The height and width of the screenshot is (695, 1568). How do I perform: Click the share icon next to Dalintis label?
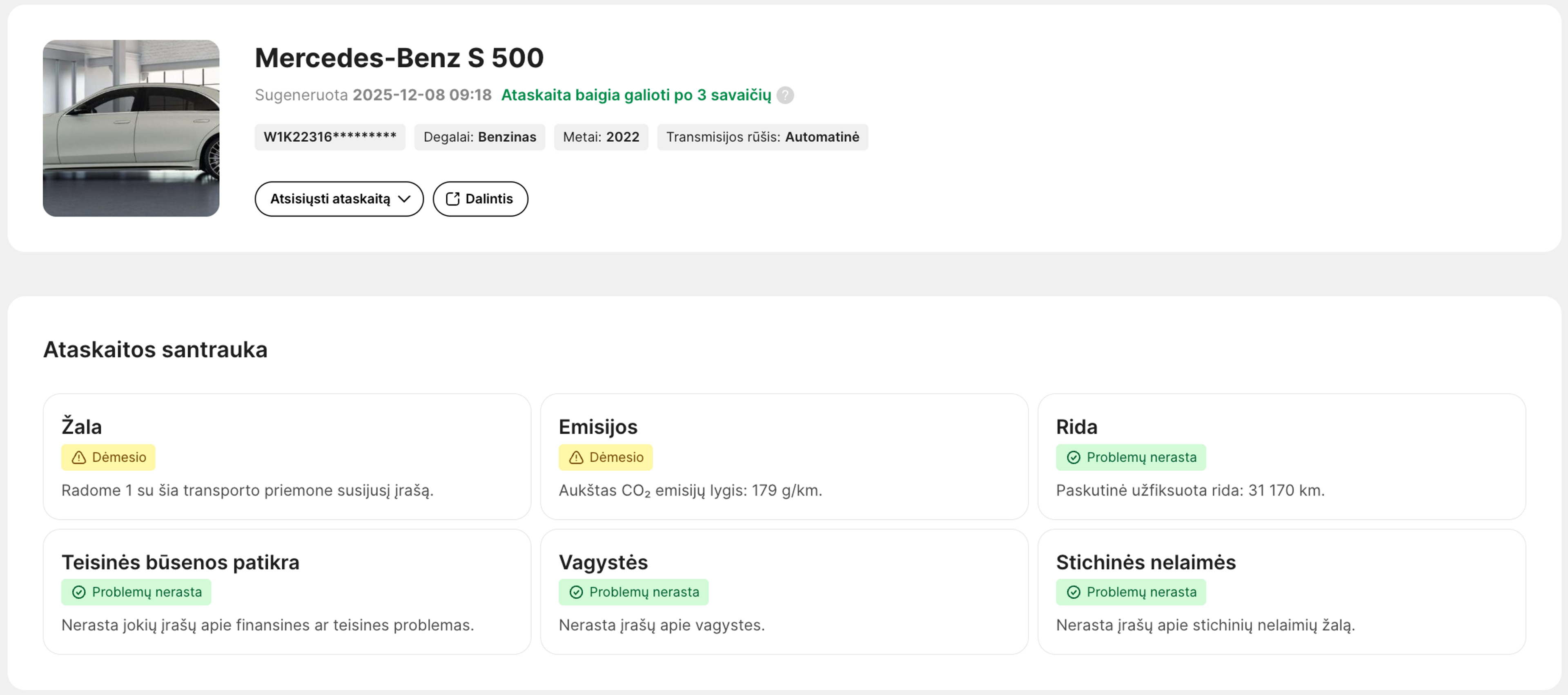click(x=453, y=199)
